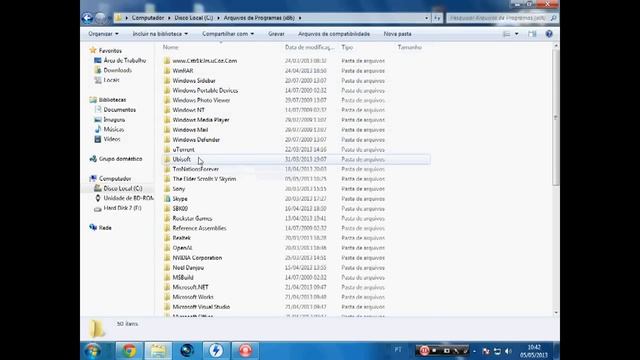The height and width of the screenshot is (360, 640).
Task: Show hidden tray icons arrow
Action: (x=474, y=351)
